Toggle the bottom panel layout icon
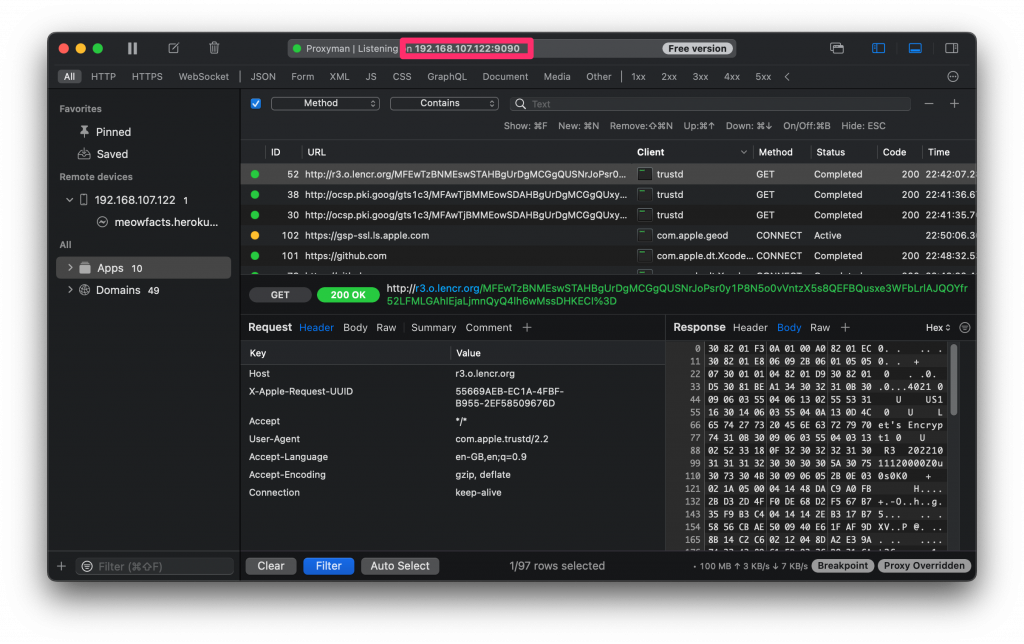This screenshot has height=644, width=1024. [x=915, y=48]
